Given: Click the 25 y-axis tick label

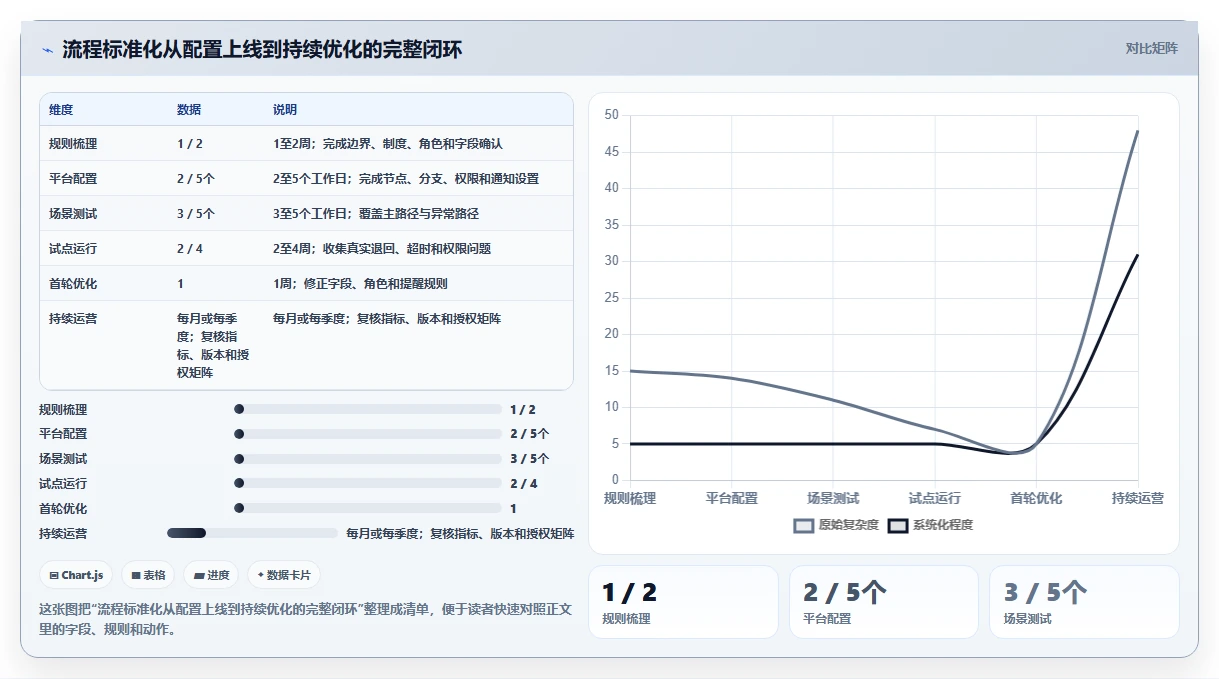Looking at the screenshot, I should (612, 298).
